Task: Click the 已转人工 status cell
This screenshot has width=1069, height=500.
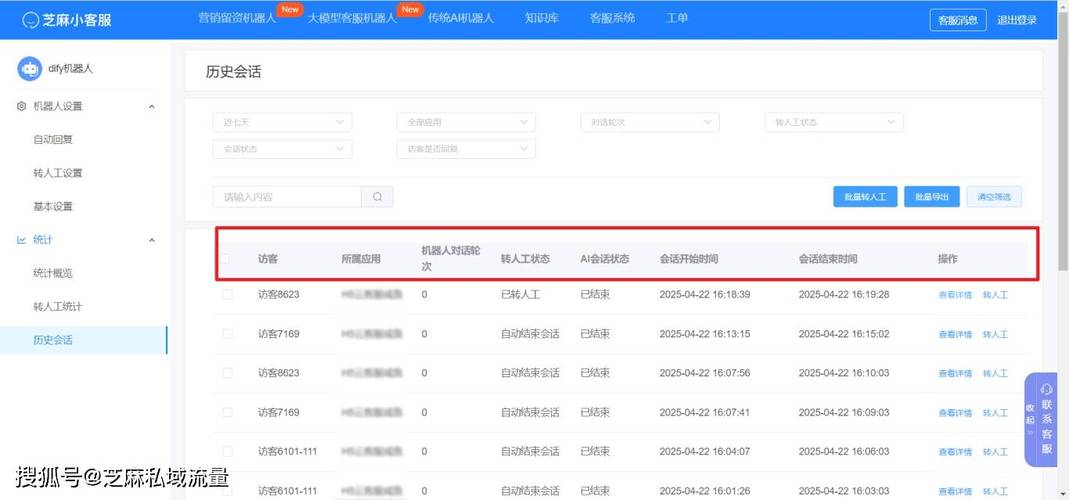Action: coord(521,295)
